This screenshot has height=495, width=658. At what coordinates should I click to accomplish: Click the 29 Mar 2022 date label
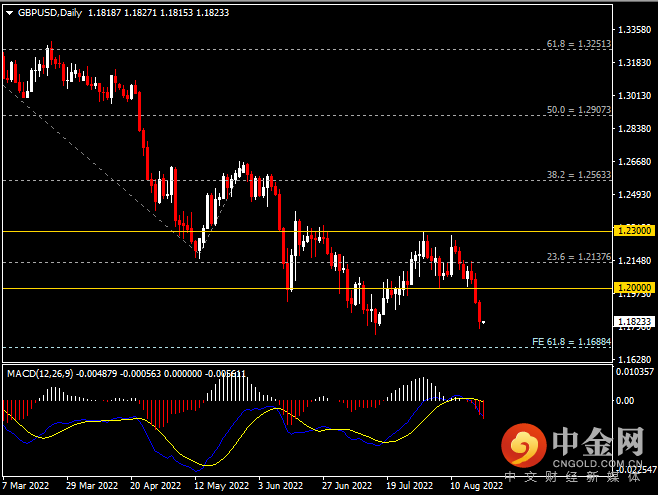(x=92, y=485)
